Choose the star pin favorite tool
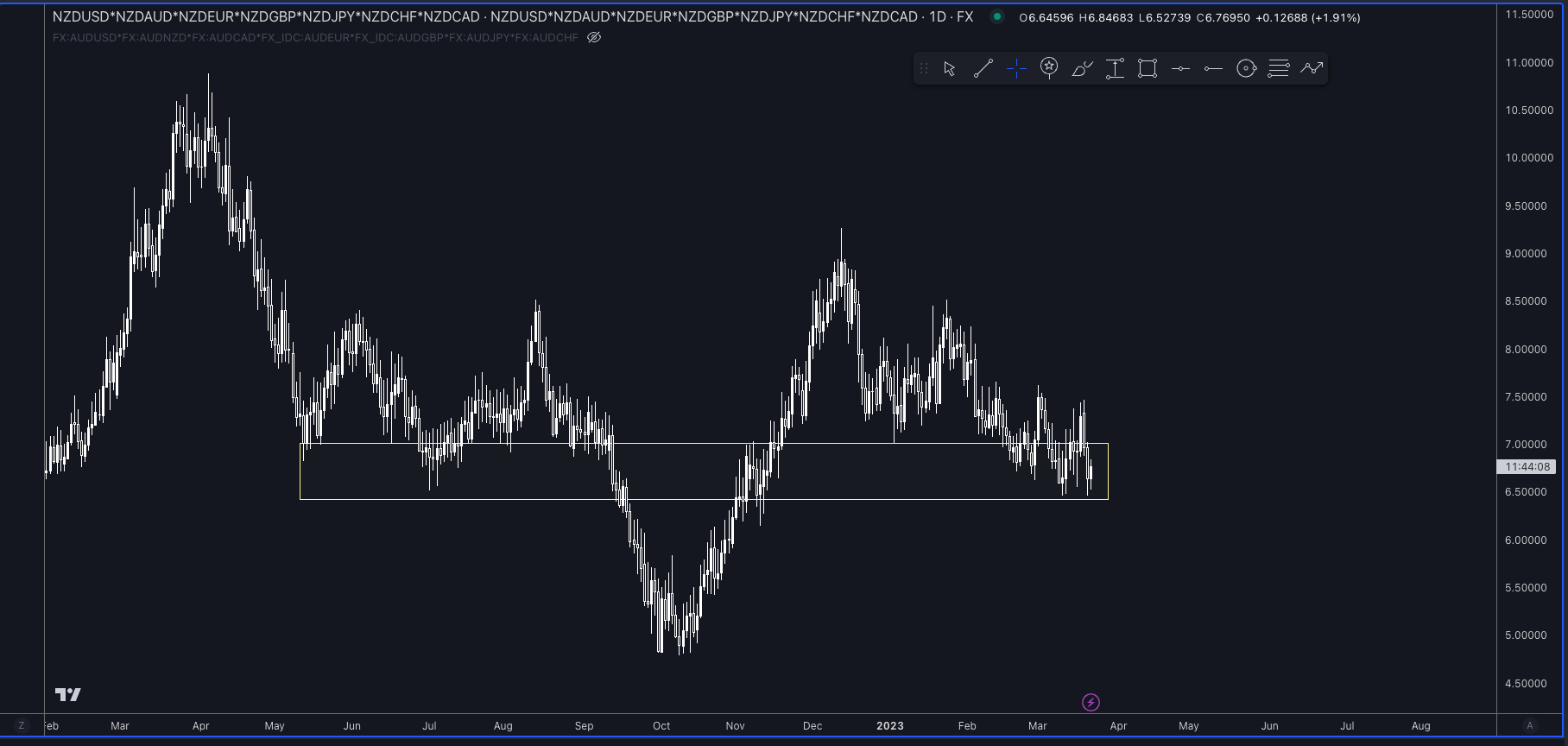Screen dimensions: 1568x746 click(1049, 68)
